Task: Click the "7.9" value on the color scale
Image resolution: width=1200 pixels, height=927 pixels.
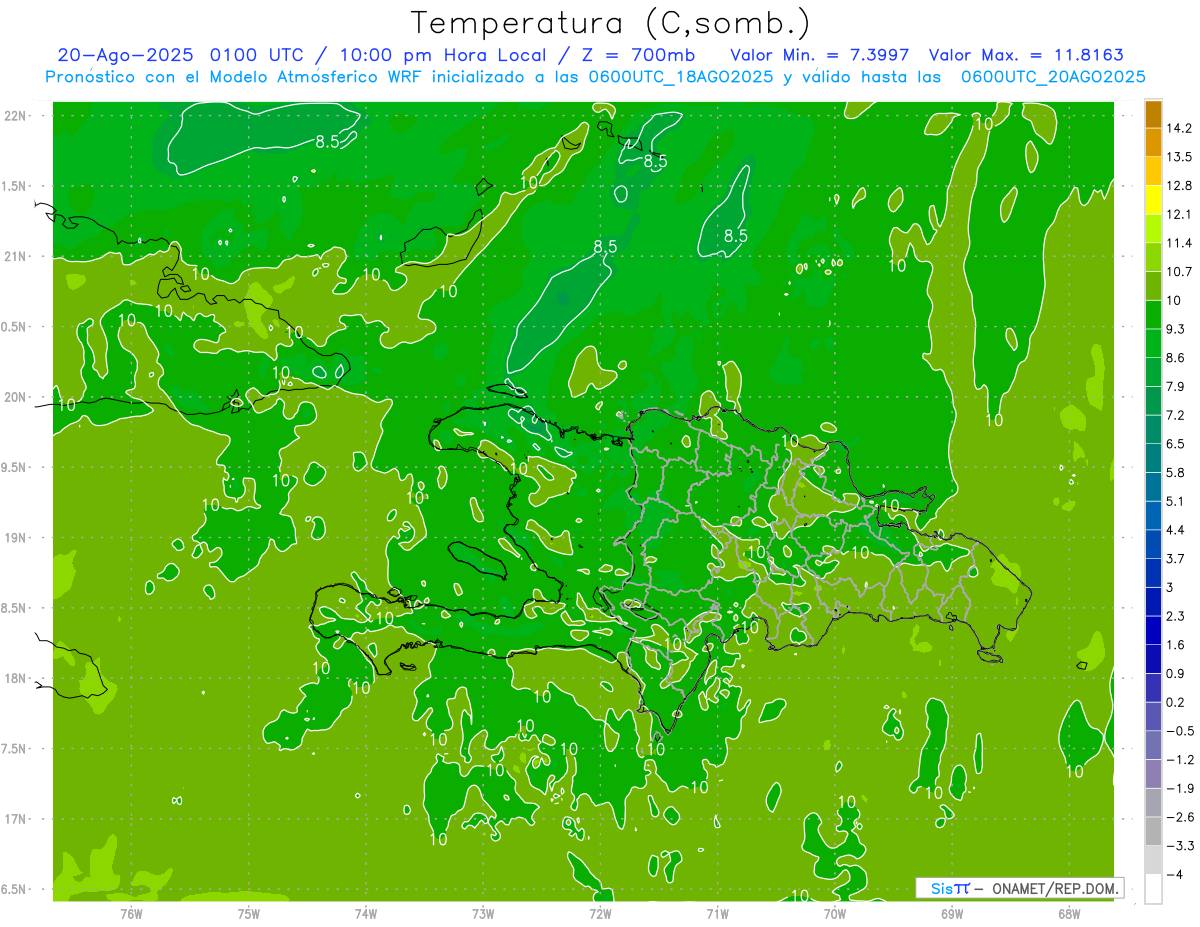Action: [x=1176, y=387]
